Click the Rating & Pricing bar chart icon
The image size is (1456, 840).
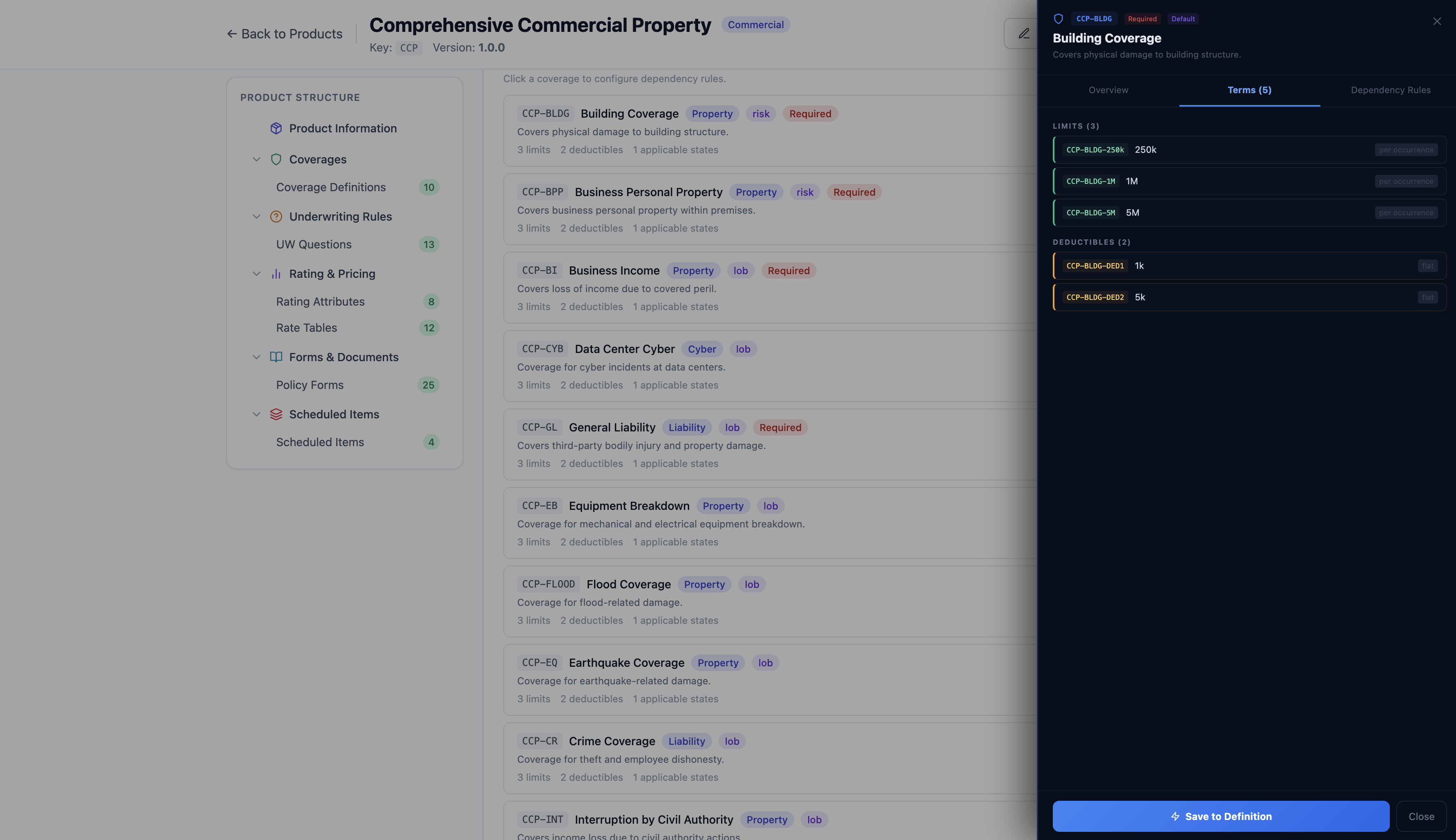click(276, 273)
